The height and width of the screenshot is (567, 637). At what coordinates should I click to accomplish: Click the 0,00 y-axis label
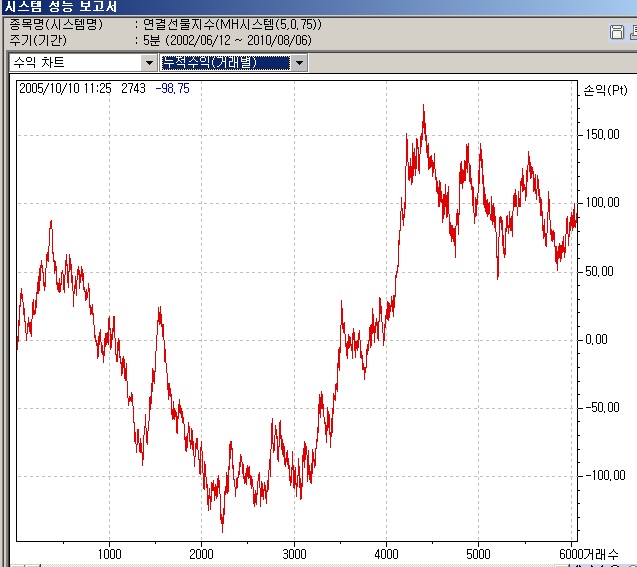tap(596, 340)
